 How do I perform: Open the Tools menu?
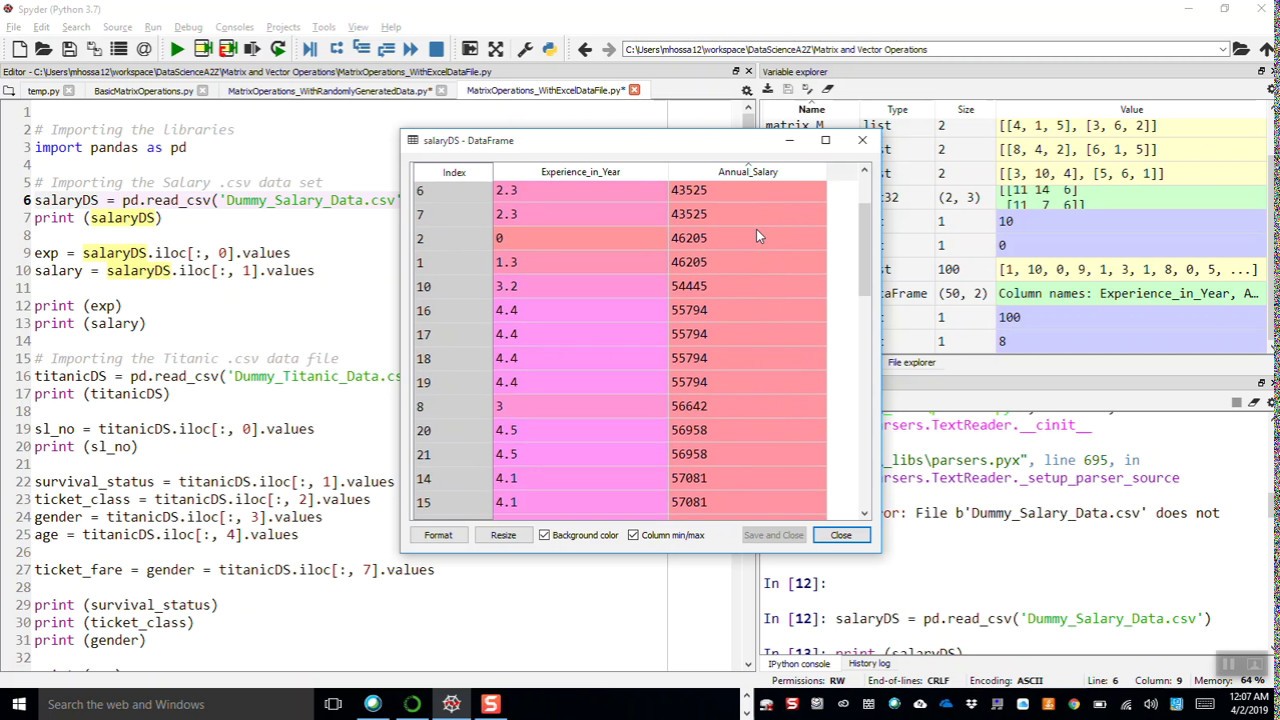tap(324, 27)
